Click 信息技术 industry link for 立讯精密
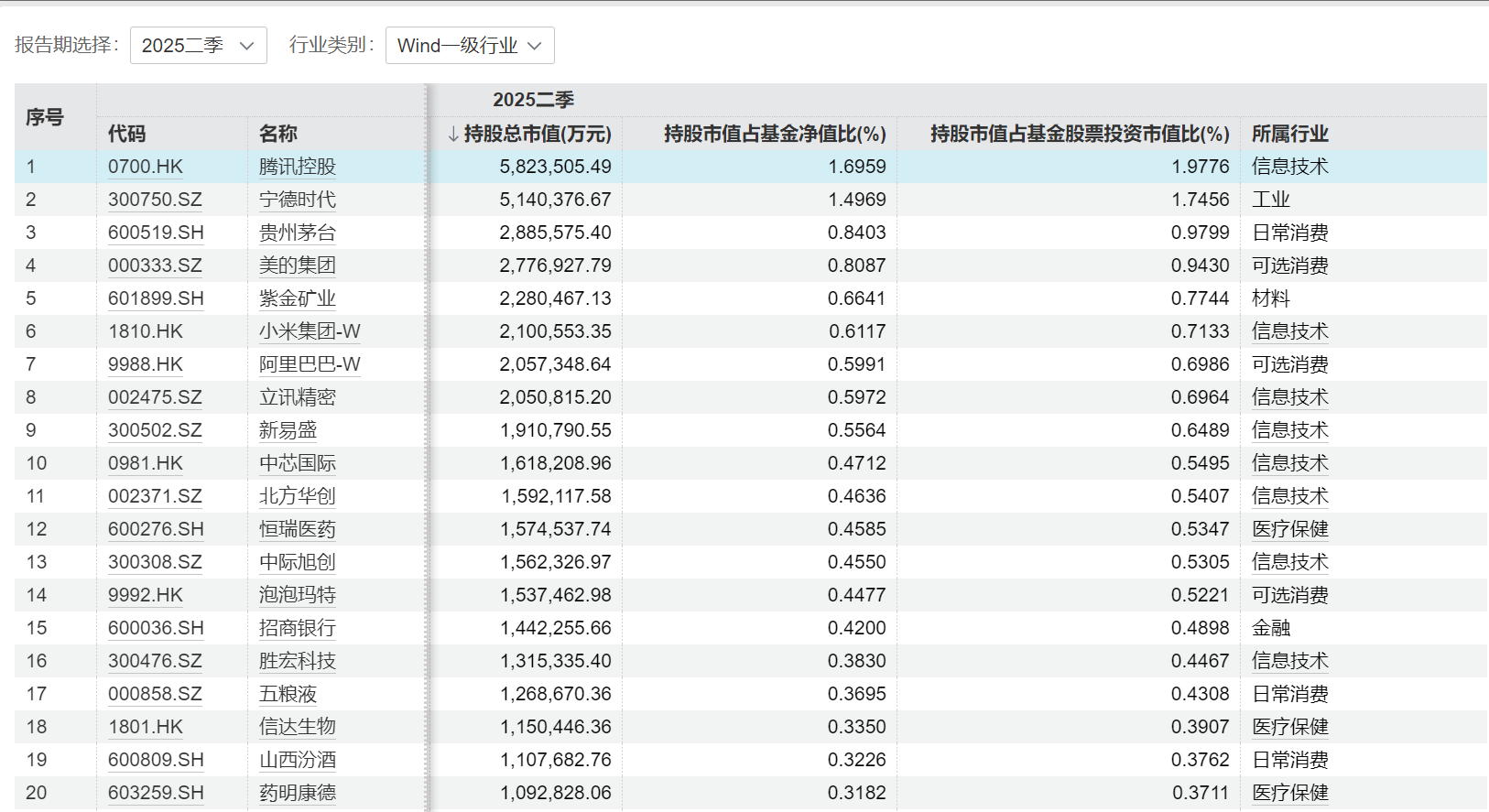This screenshot has height=812, width=1489. pyautogui.click(x=1289, y=397)
